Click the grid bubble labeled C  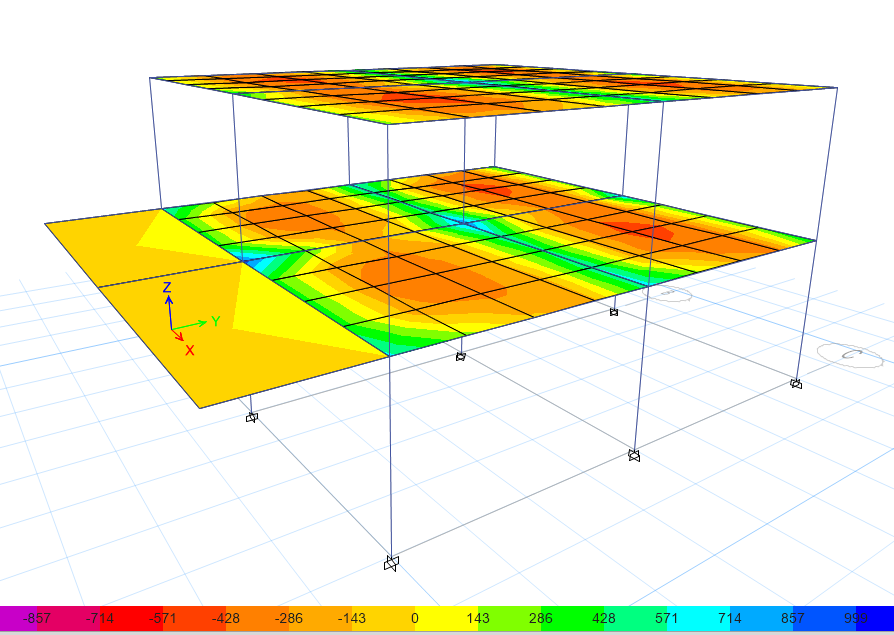pos(850,355)
